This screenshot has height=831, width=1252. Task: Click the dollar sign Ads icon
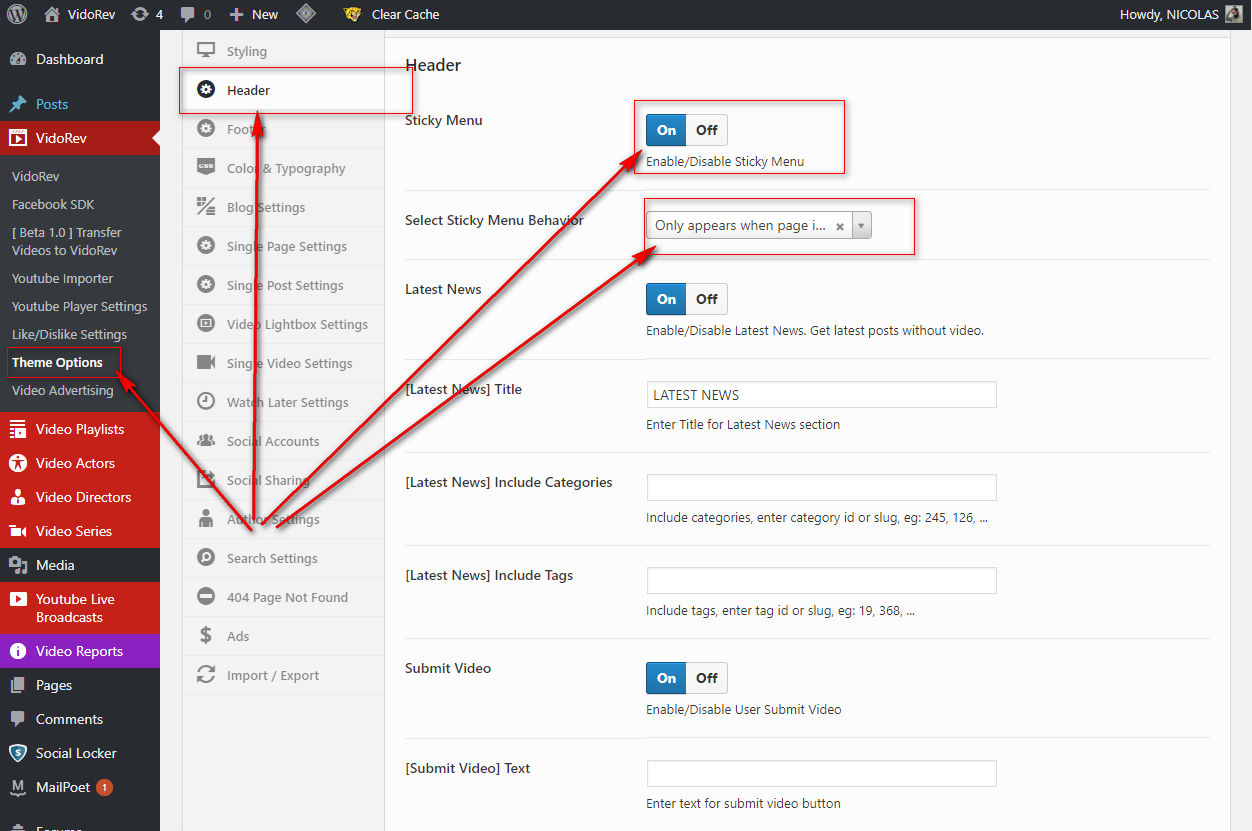click(x=206, y=636)
